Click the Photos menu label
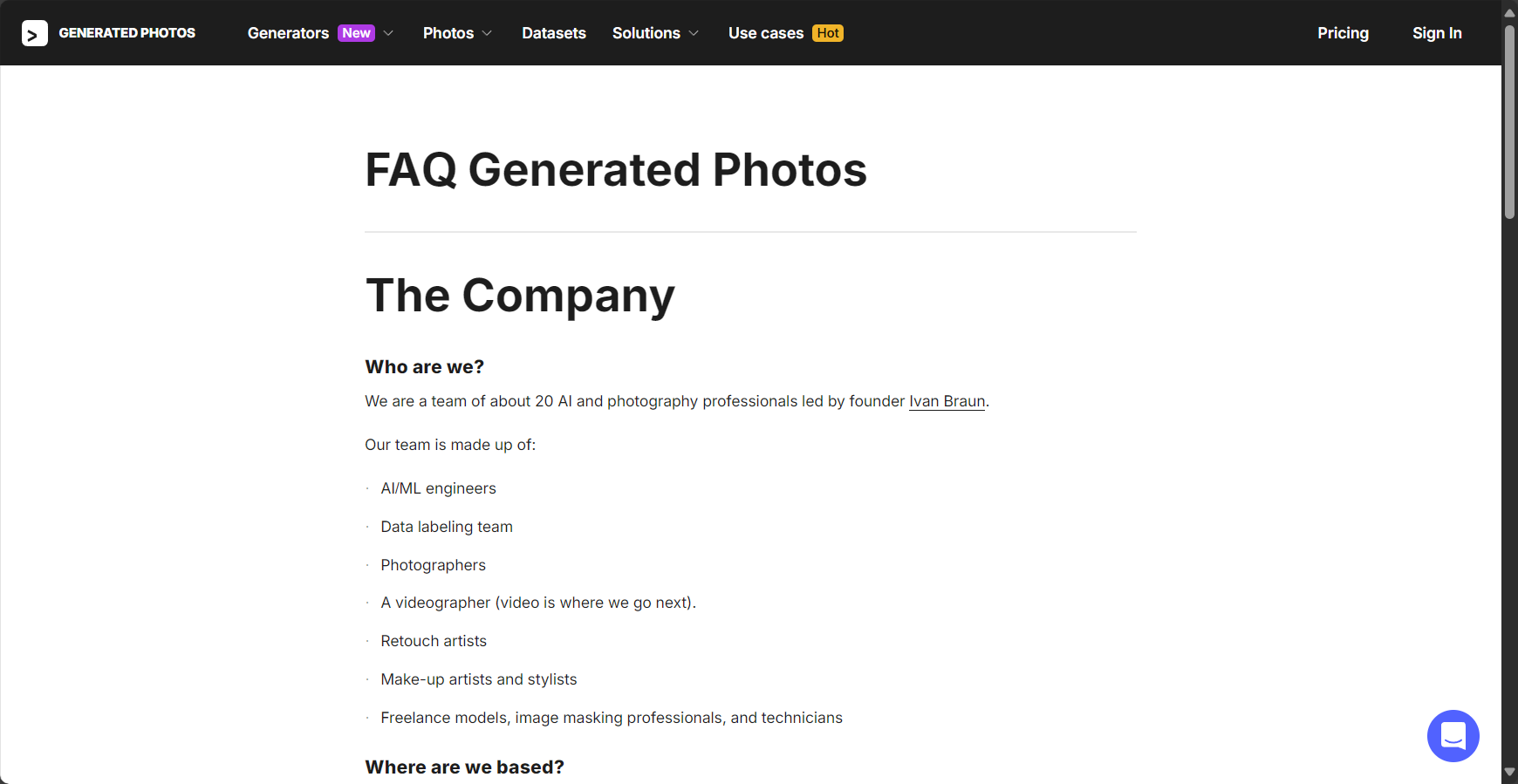The height and width of the screenshot is (784, 1518). 448,33
